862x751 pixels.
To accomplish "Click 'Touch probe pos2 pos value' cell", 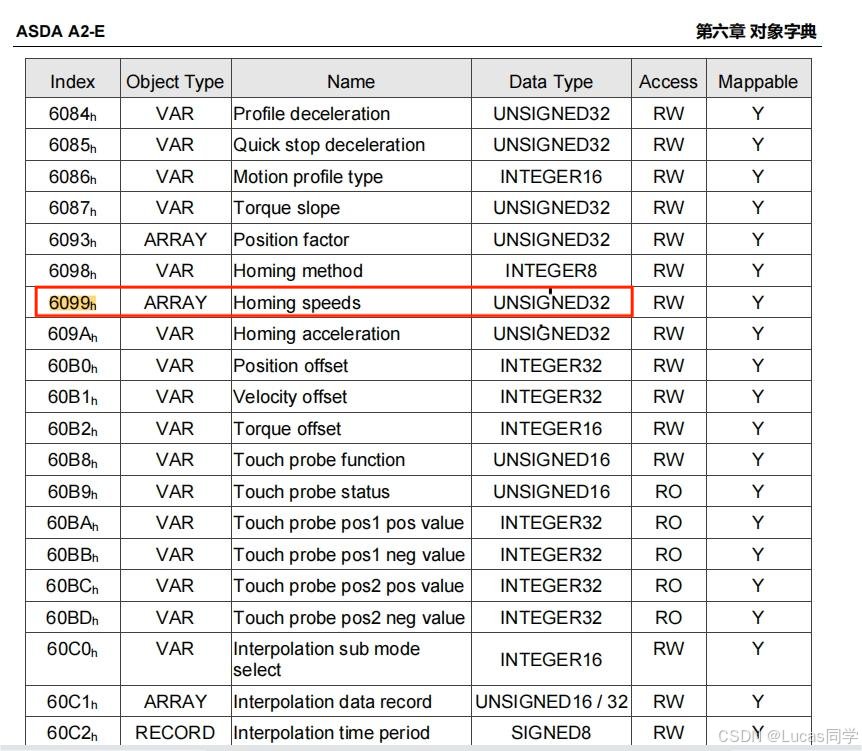I will click(349, 586).
